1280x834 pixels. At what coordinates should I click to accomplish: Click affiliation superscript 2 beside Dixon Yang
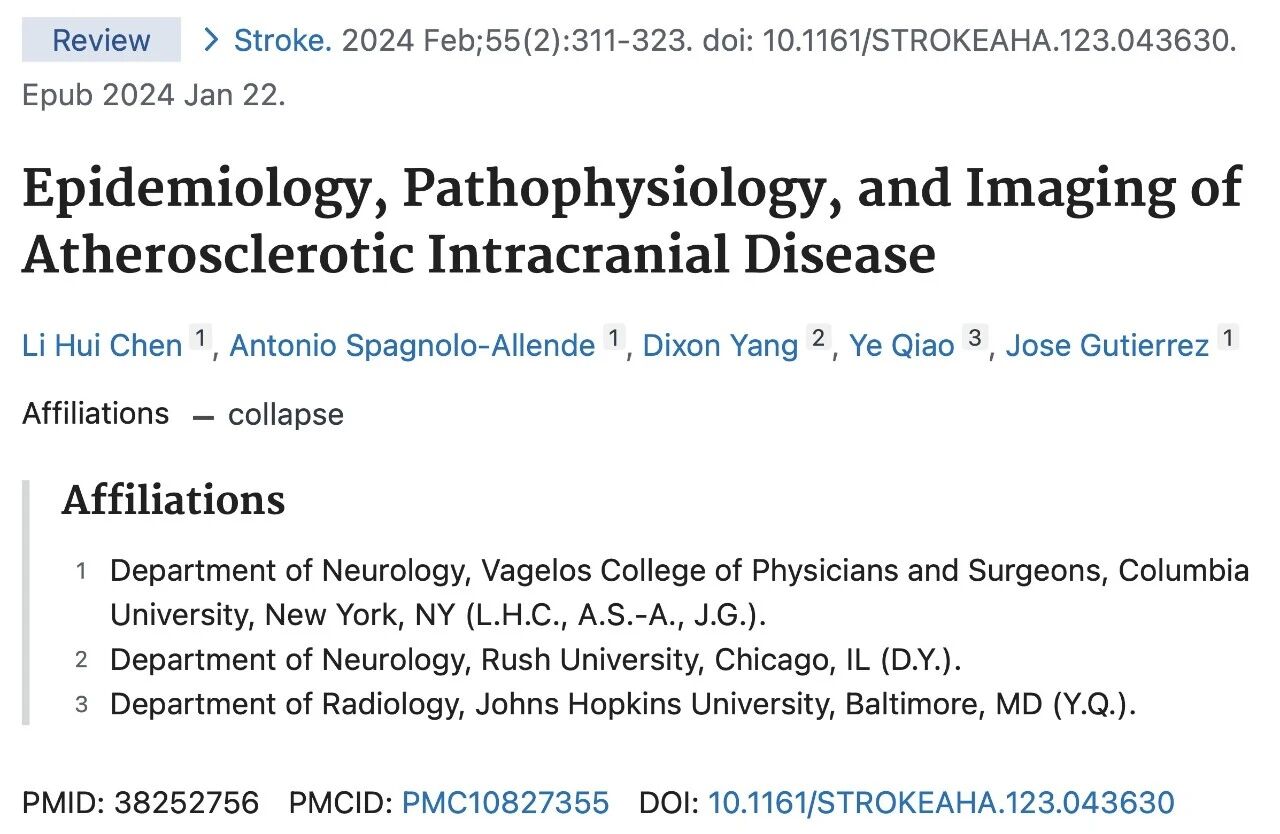point(818,339)
